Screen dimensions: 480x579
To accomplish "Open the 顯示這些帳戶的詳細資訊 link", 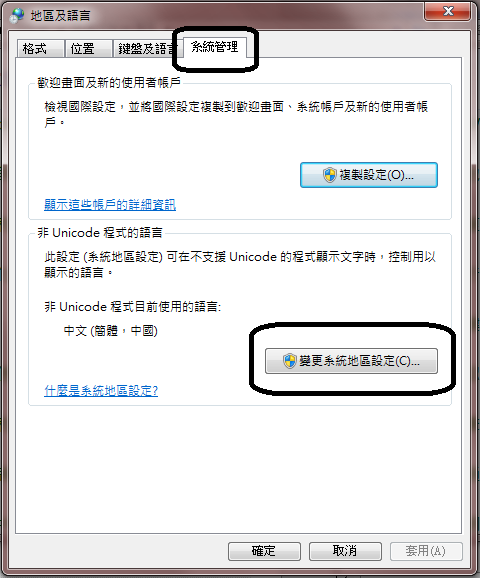I will click(x=110, y=205).
